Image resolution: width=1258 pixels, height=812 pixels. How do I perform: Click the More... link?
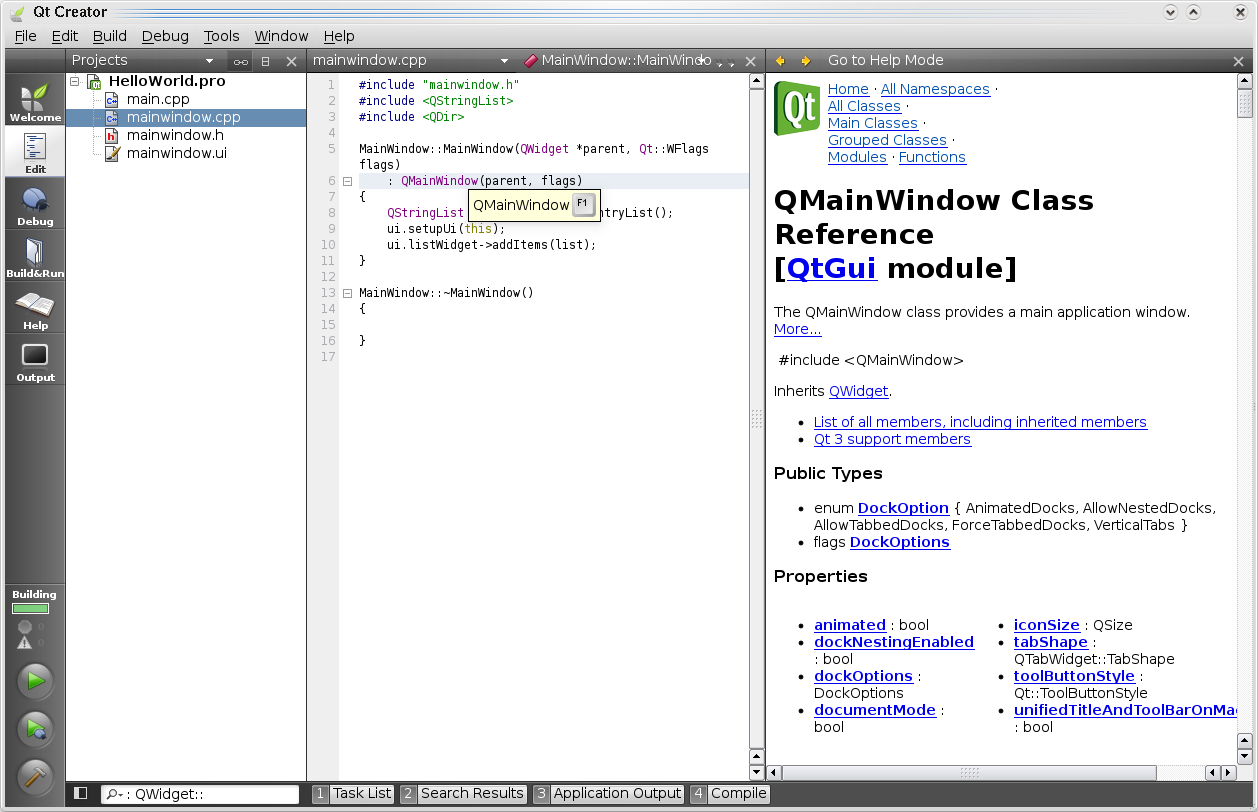pos(798,329)
